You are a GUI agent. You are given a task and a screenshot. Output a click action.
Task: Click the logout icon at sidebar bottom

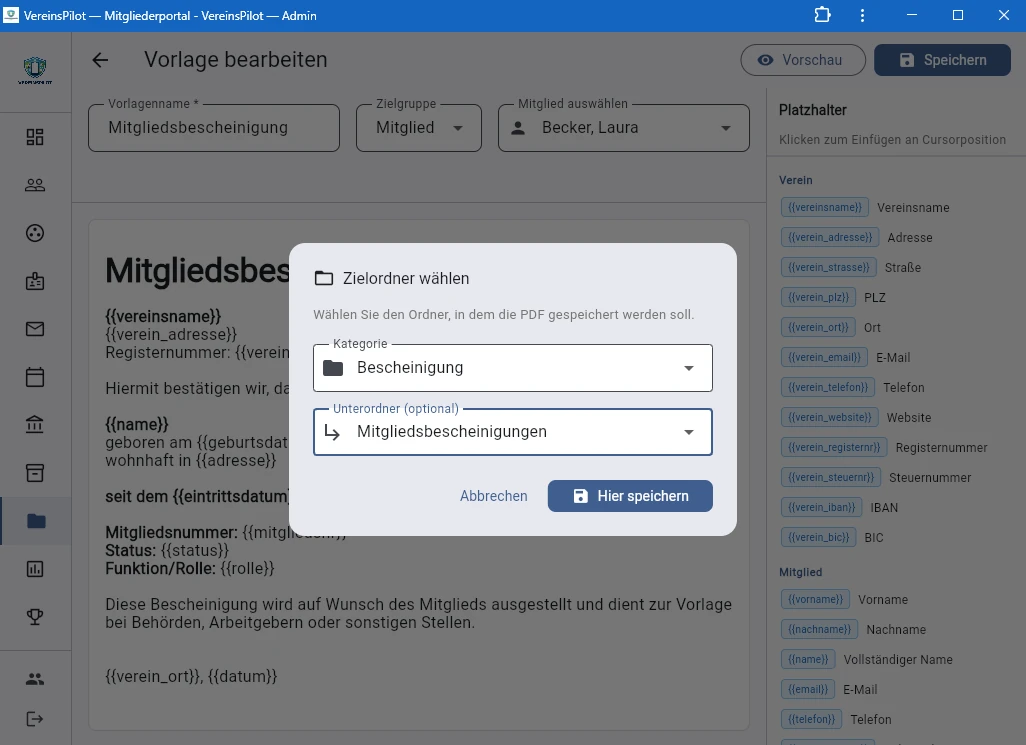(35, 719)
